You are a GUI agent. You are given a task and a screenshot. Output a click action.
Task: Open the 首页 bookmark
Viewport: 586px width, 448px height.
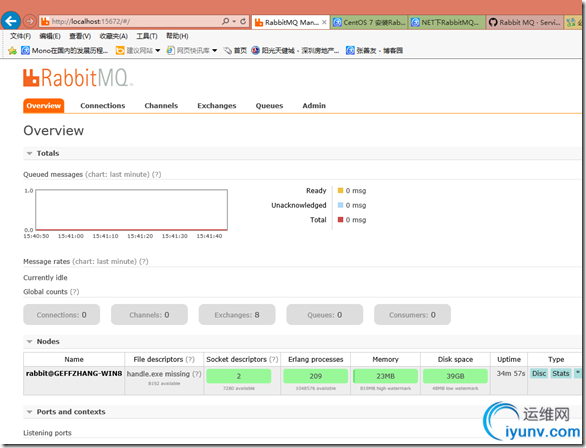[x=235, y=50]
